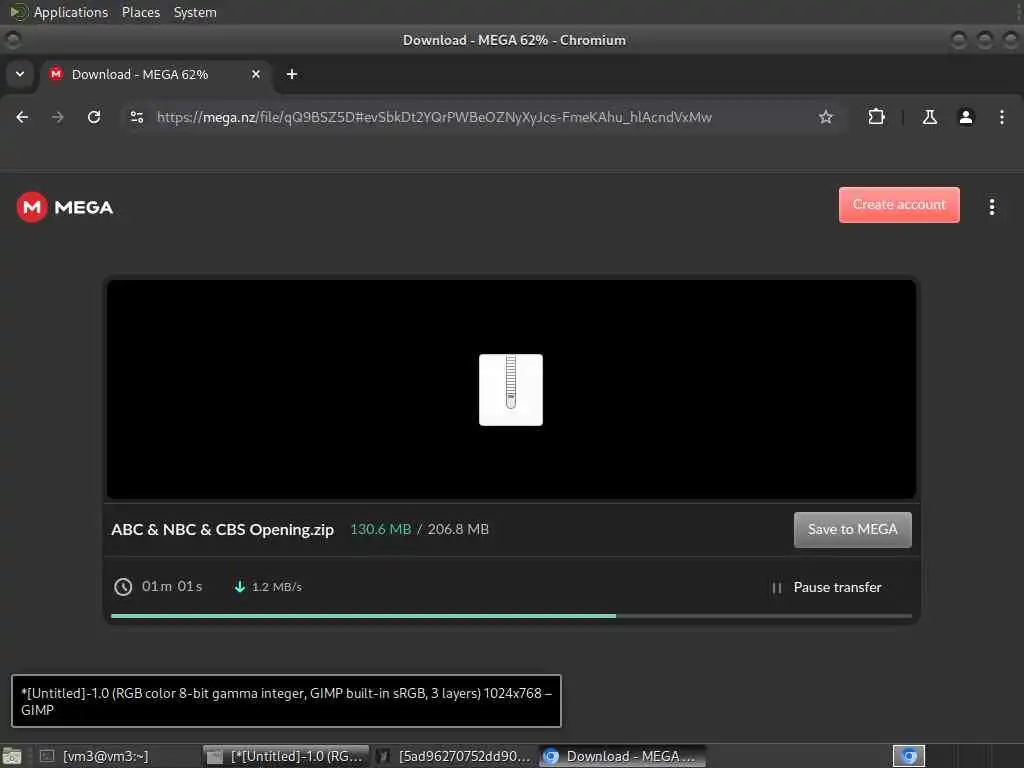Switch to Untitled GIMP window in taskbar

[x=286, y=756]
